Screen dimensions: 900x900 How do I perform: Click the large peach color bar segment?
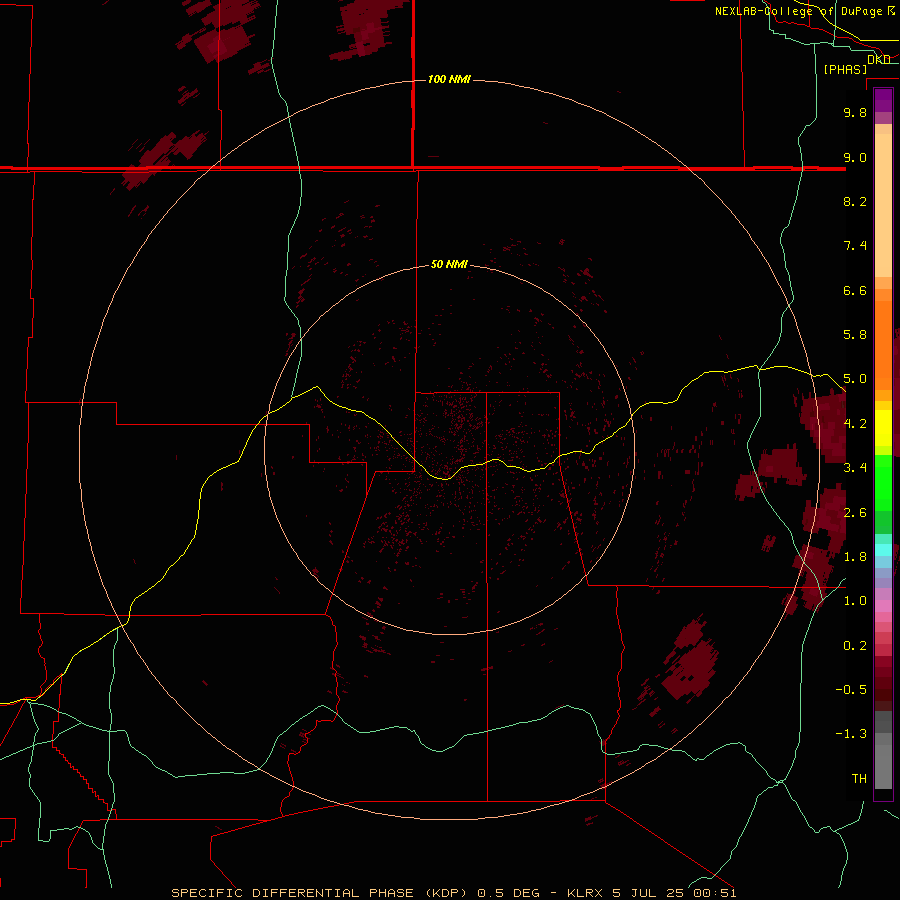click(x=883, y=205)
